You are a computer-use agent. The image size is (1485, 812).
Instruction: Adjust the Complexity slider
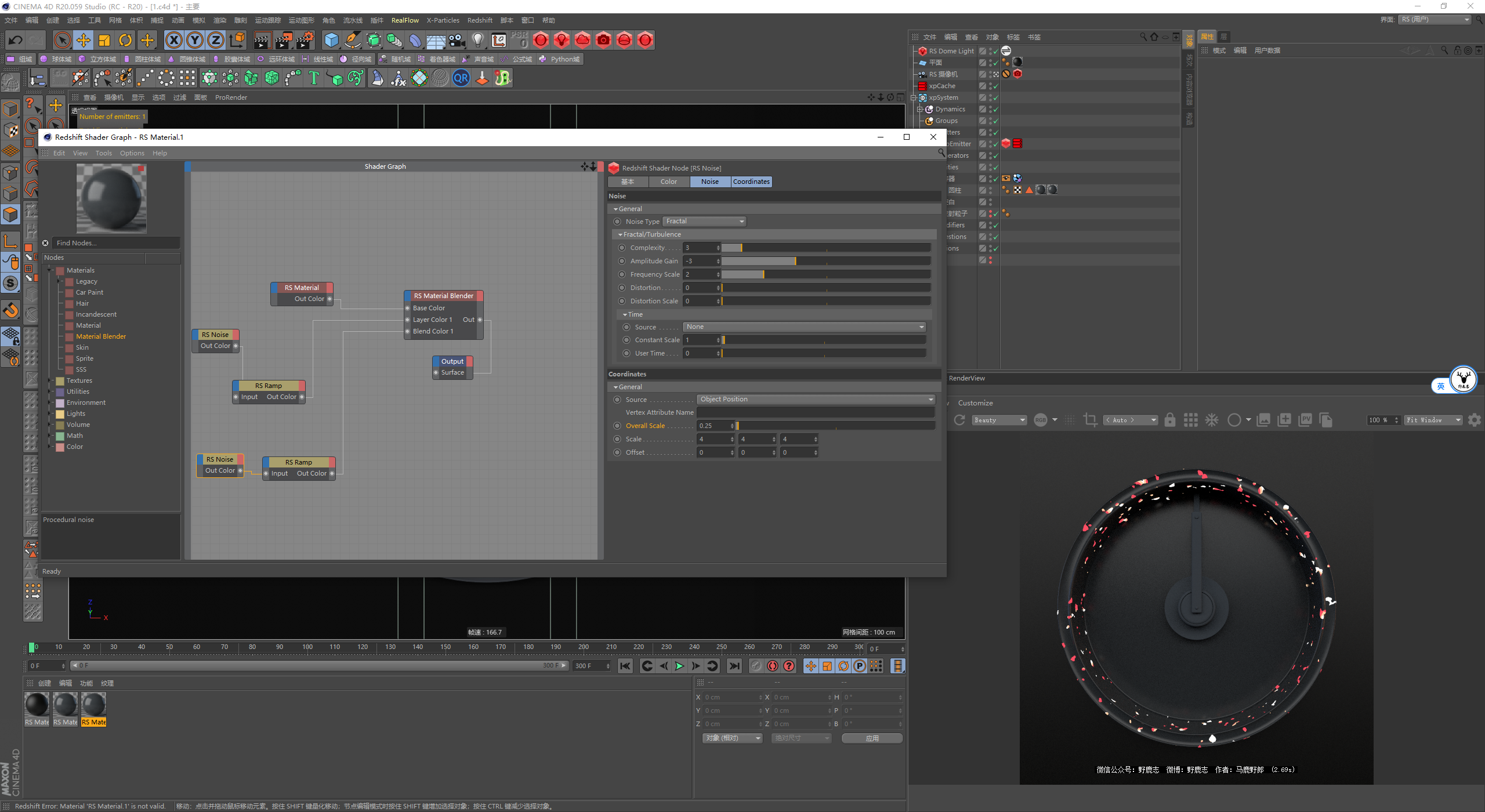pyautogui.click(x=826, y=248)
